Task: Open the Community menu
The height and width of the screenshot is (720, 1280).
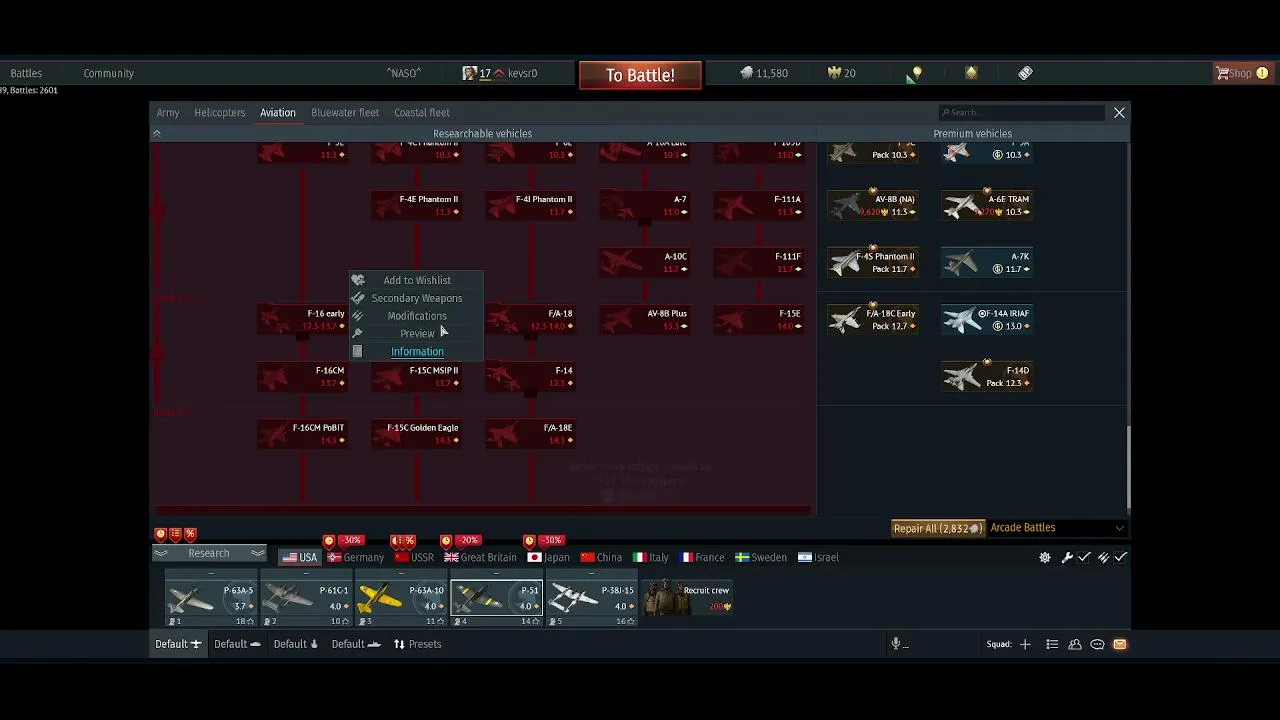Action: [109, 73]
